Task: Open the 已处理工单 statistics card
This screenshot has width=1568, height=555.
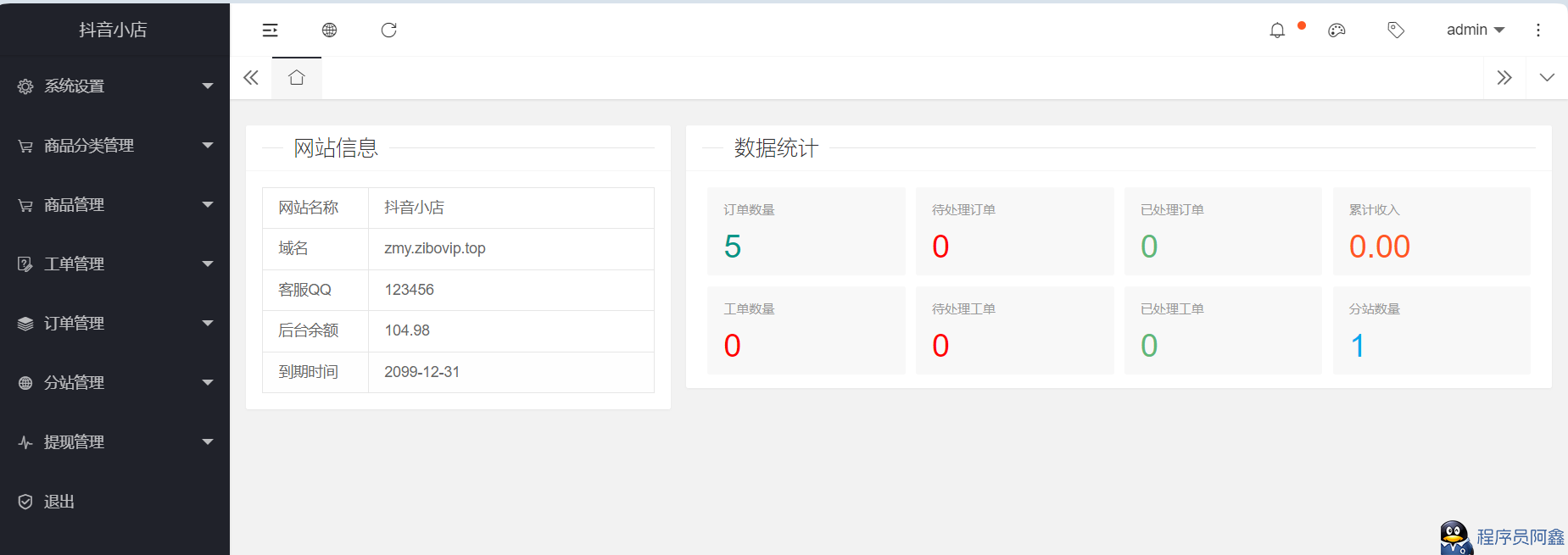Action: [1223, 330]
